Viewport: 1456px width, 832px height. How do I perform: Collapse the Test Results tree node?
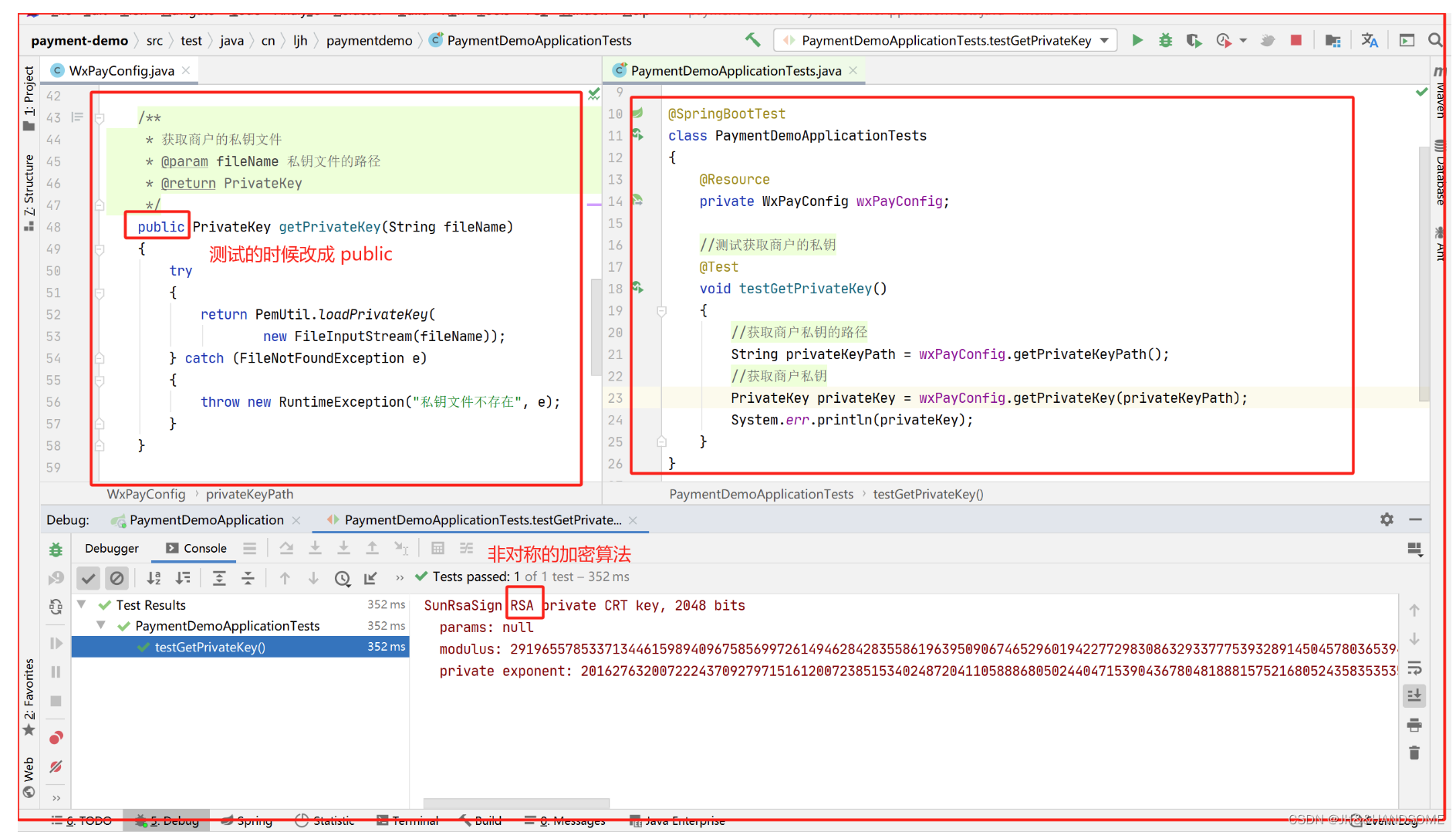coord(82,604)
